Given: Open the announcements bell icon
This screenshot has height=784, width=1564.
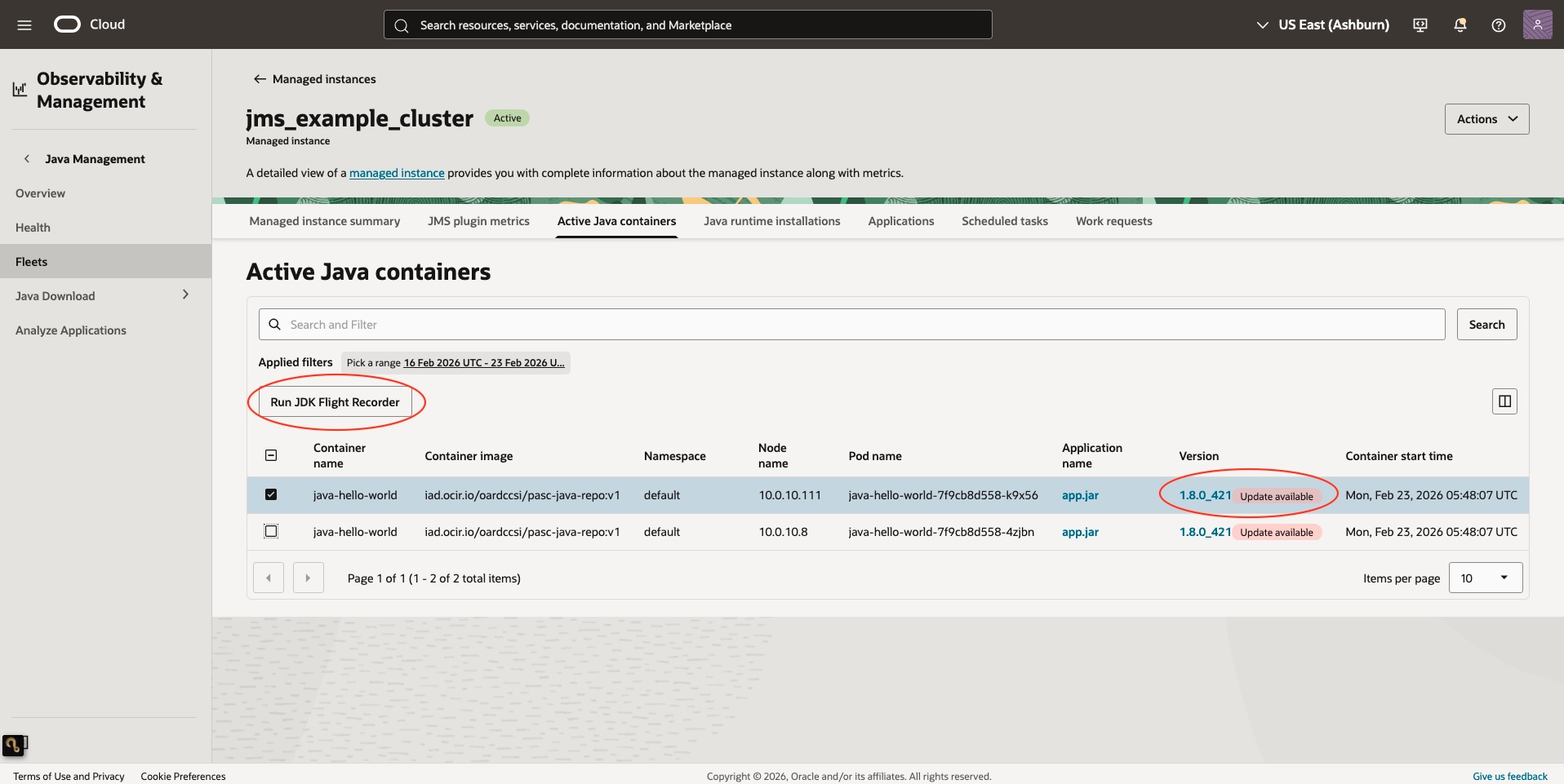Looking at the screenshot, I should coord(1460,25).
